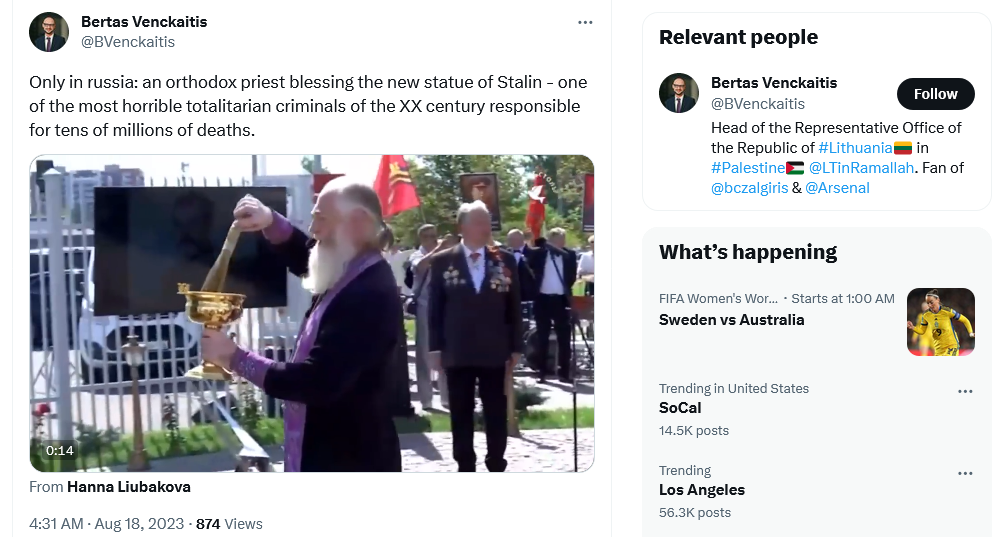This screenshot has height=537, width=1004.
Task: Open the #Lithuania hashtag link
Action: point(855,148)
